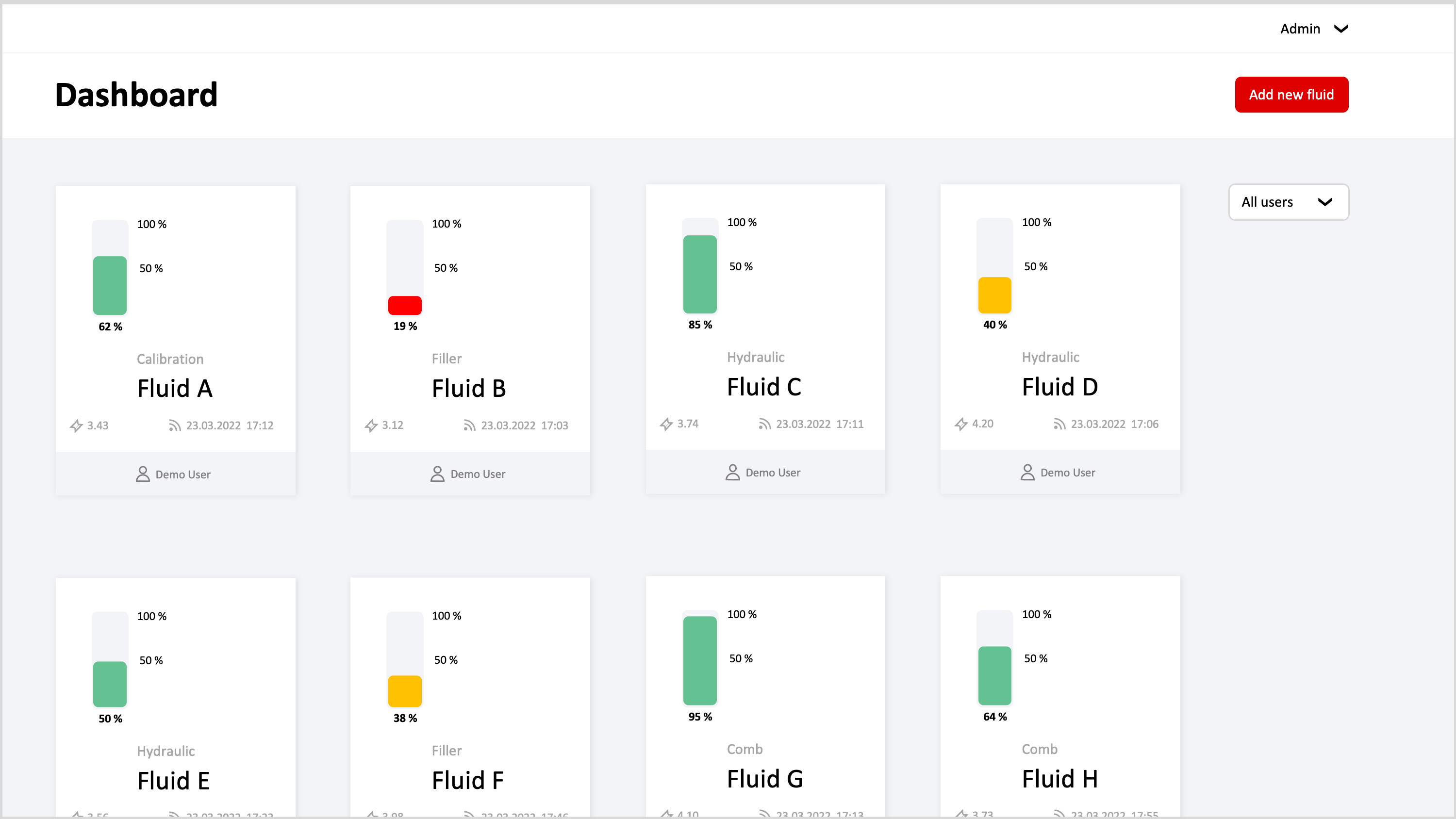Click the chevron next to Admin
Viewport: 1456px width, 819px height.
pyautogui.click(x=1340, y=29)
